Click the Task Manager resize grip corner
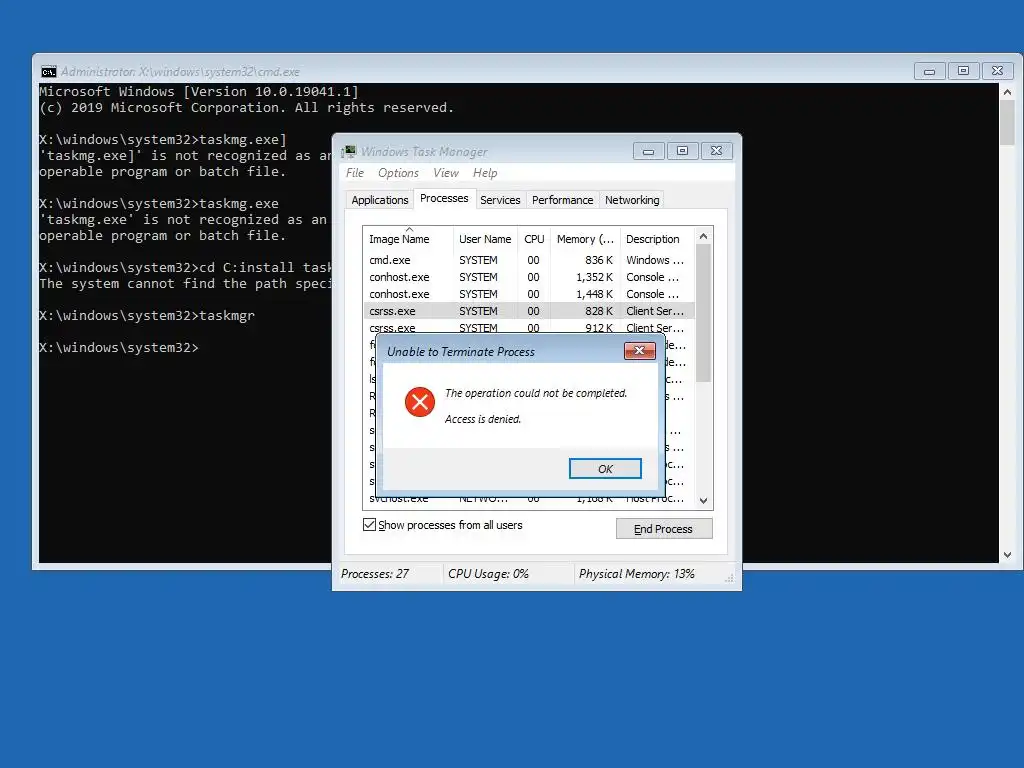This screenshot has height=768, width=1024. pyautogui.click(x=729, y=578)
